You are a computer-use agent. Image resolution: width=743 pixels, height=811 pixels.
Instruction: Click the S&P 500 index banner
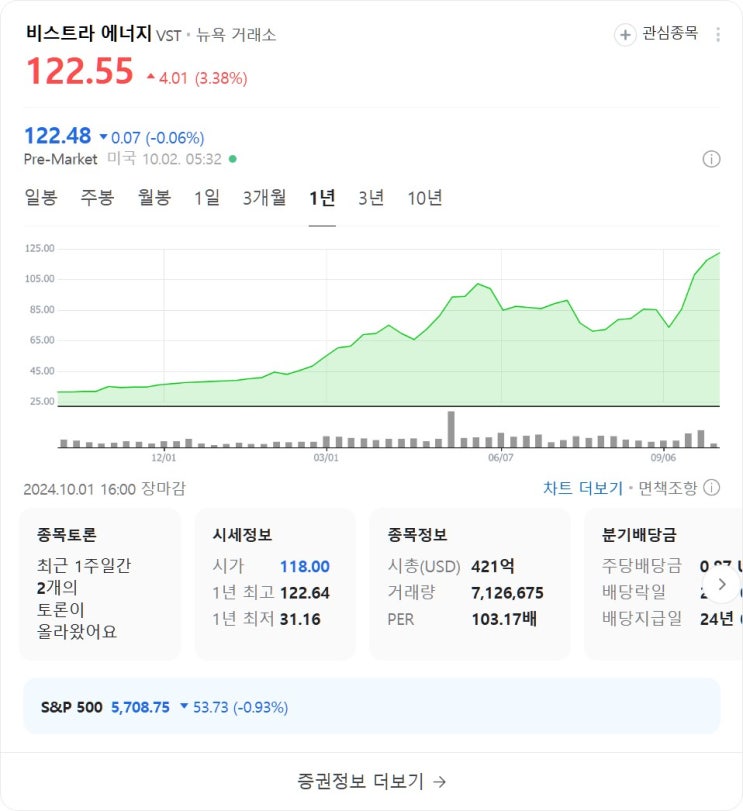(371, 707)
